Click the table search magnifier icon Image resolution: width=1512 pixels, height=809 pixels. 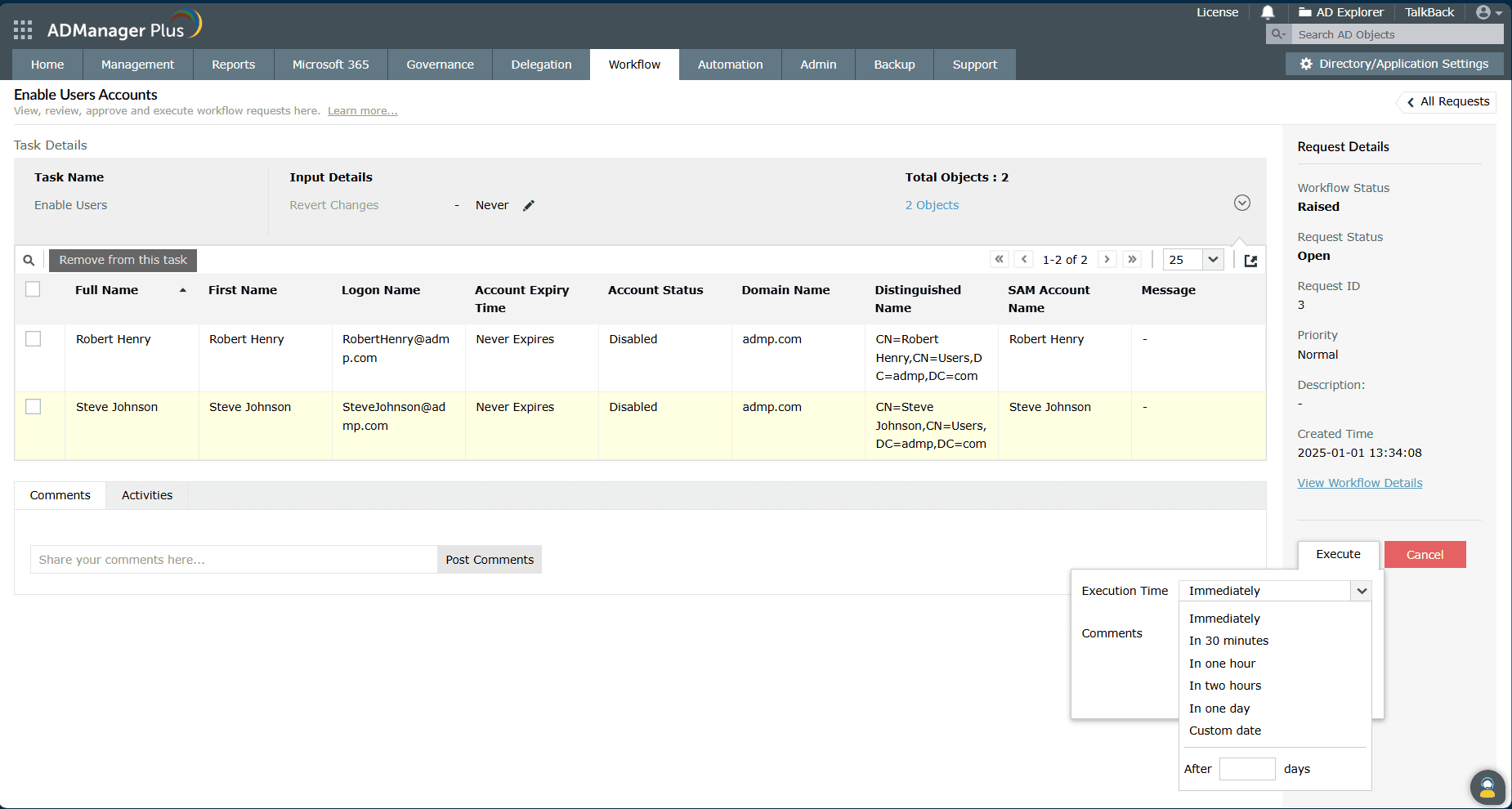29,260
